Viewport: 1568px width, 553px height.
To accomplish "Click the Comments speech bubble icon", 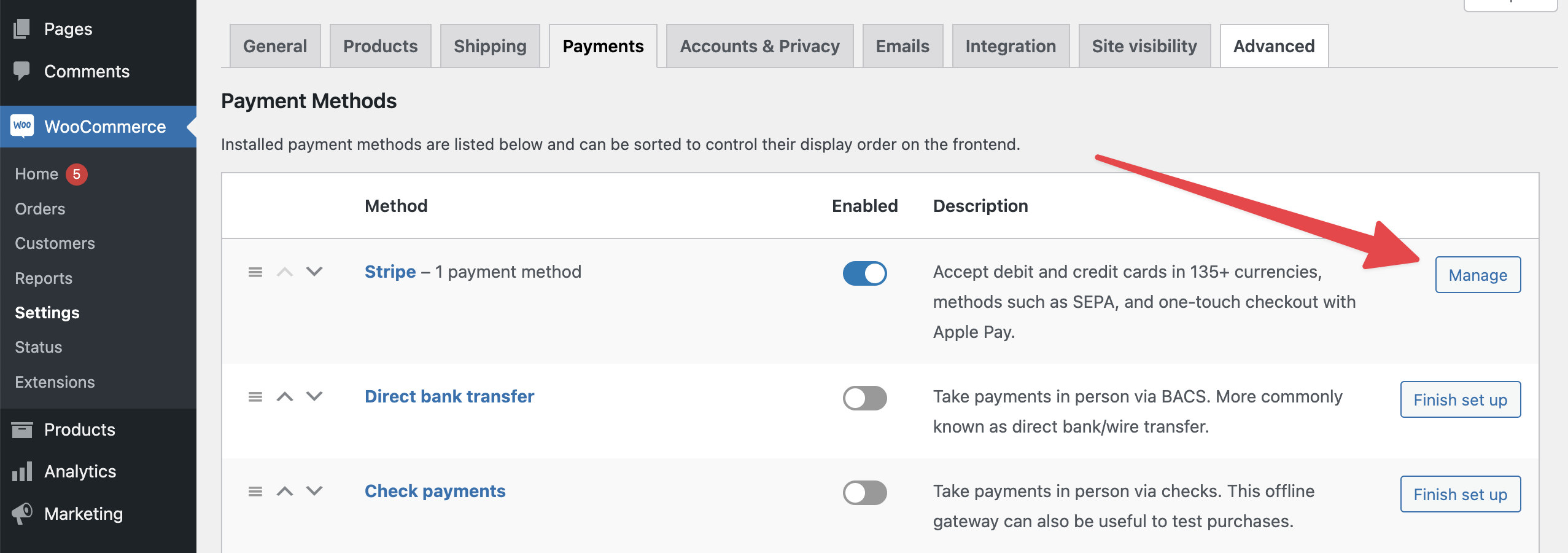I will click(22, 71).
